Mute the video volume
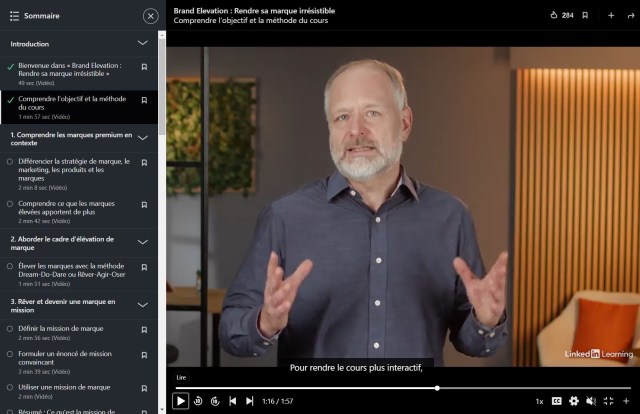 [591, 401]
